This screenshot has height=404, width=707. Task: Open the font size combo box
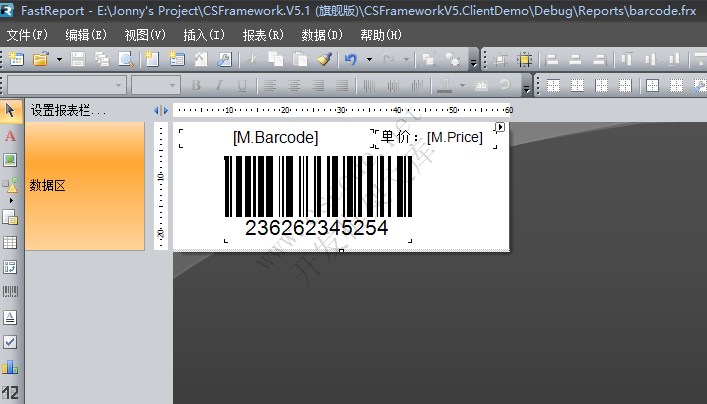(x=156, y=85)
